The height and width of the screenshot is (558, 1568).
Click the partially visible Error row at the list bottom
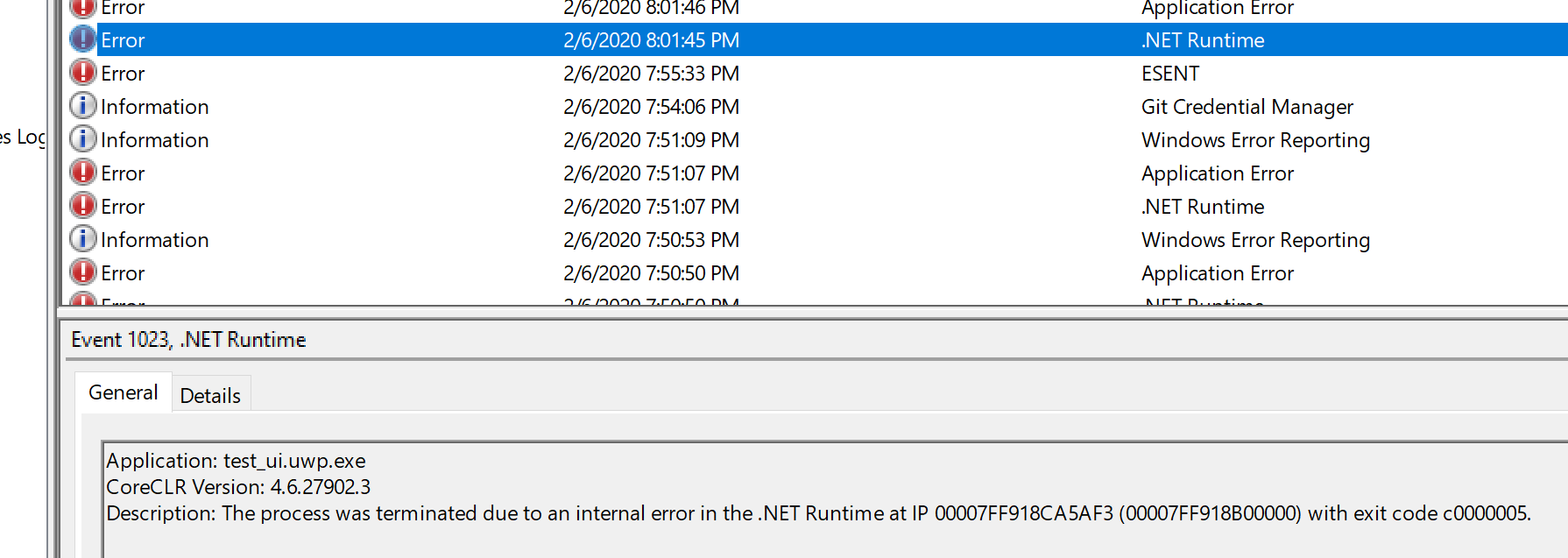(526, 301)
